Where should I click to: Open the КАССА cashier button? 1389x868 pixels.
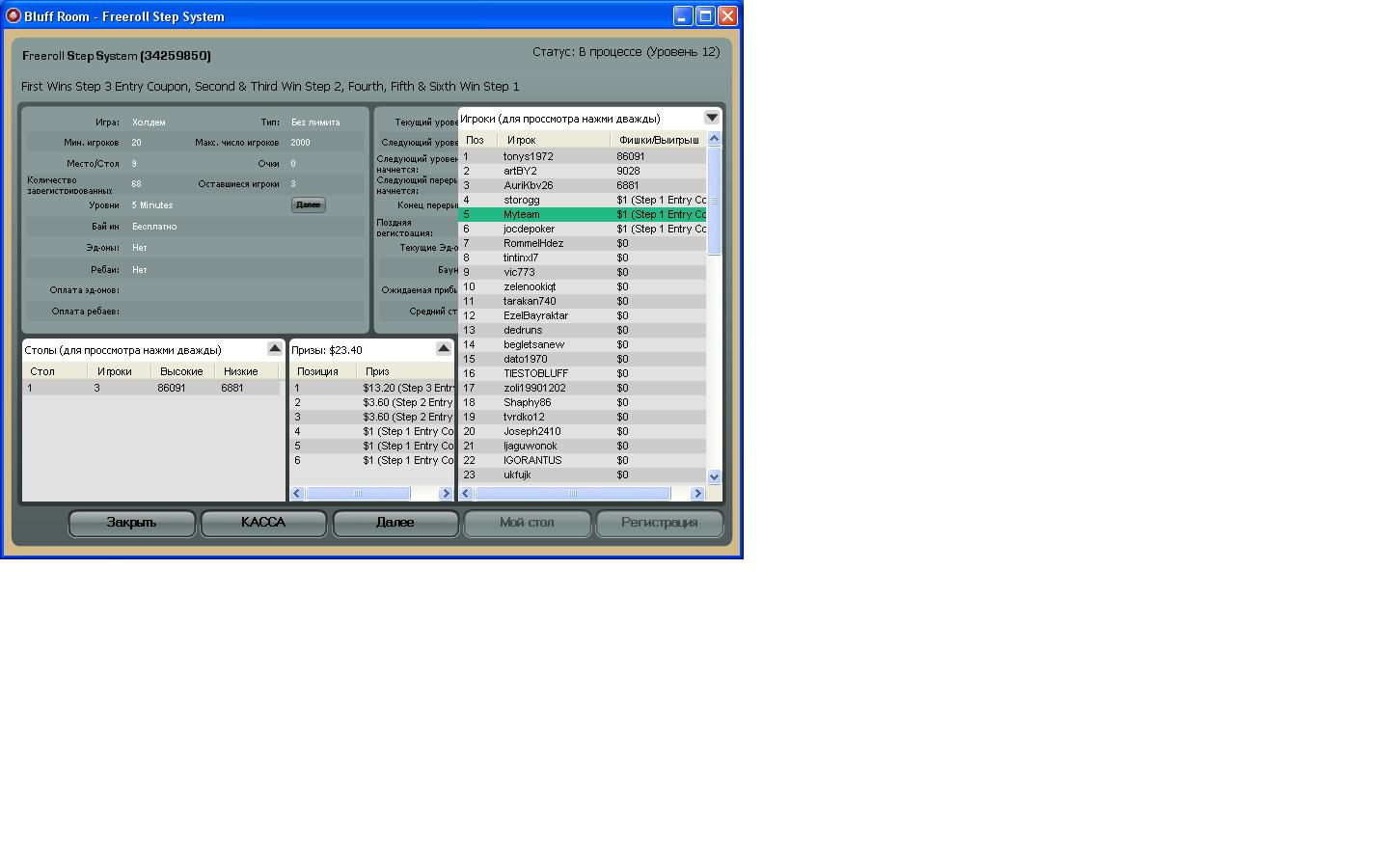coord(263,523)
